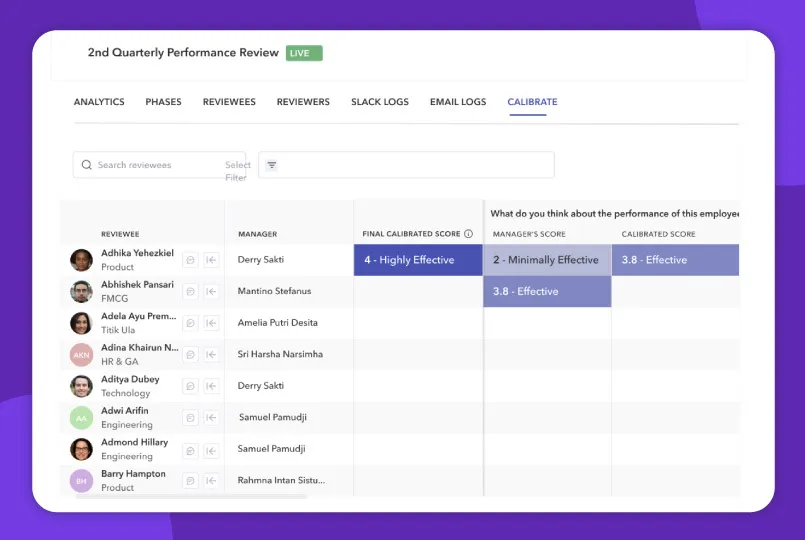Go to the Email Logs tab
Viewport: 805px width, 540px height.
[458, 102]
